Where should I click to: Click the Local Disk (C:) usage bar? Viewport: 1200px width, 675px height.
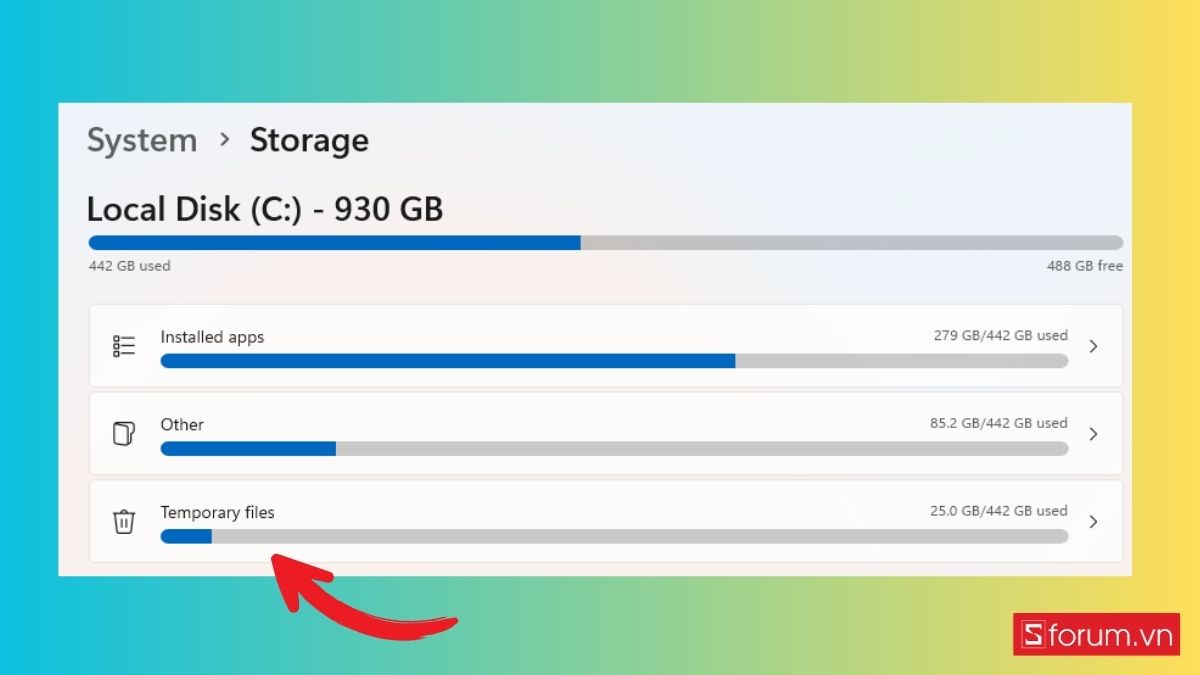pos(606,243)
